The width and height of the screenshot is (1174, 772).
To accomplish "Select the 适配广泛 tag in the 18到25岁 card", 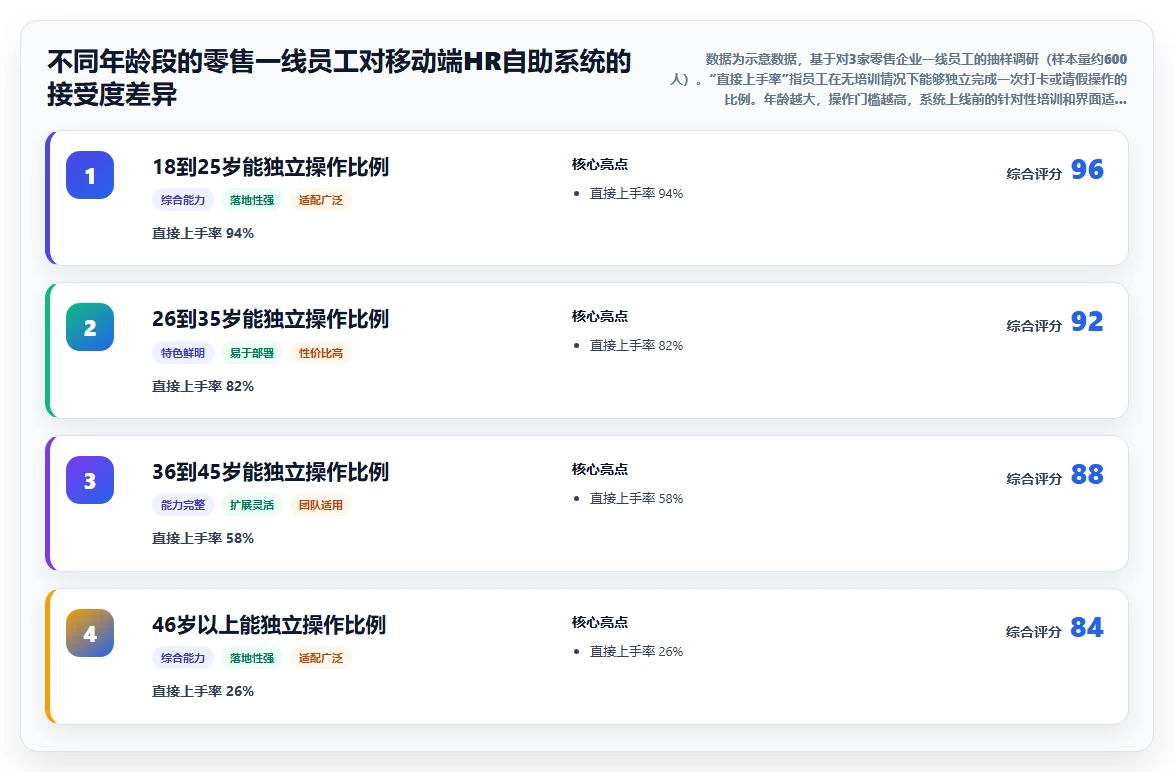I will 320,200.
